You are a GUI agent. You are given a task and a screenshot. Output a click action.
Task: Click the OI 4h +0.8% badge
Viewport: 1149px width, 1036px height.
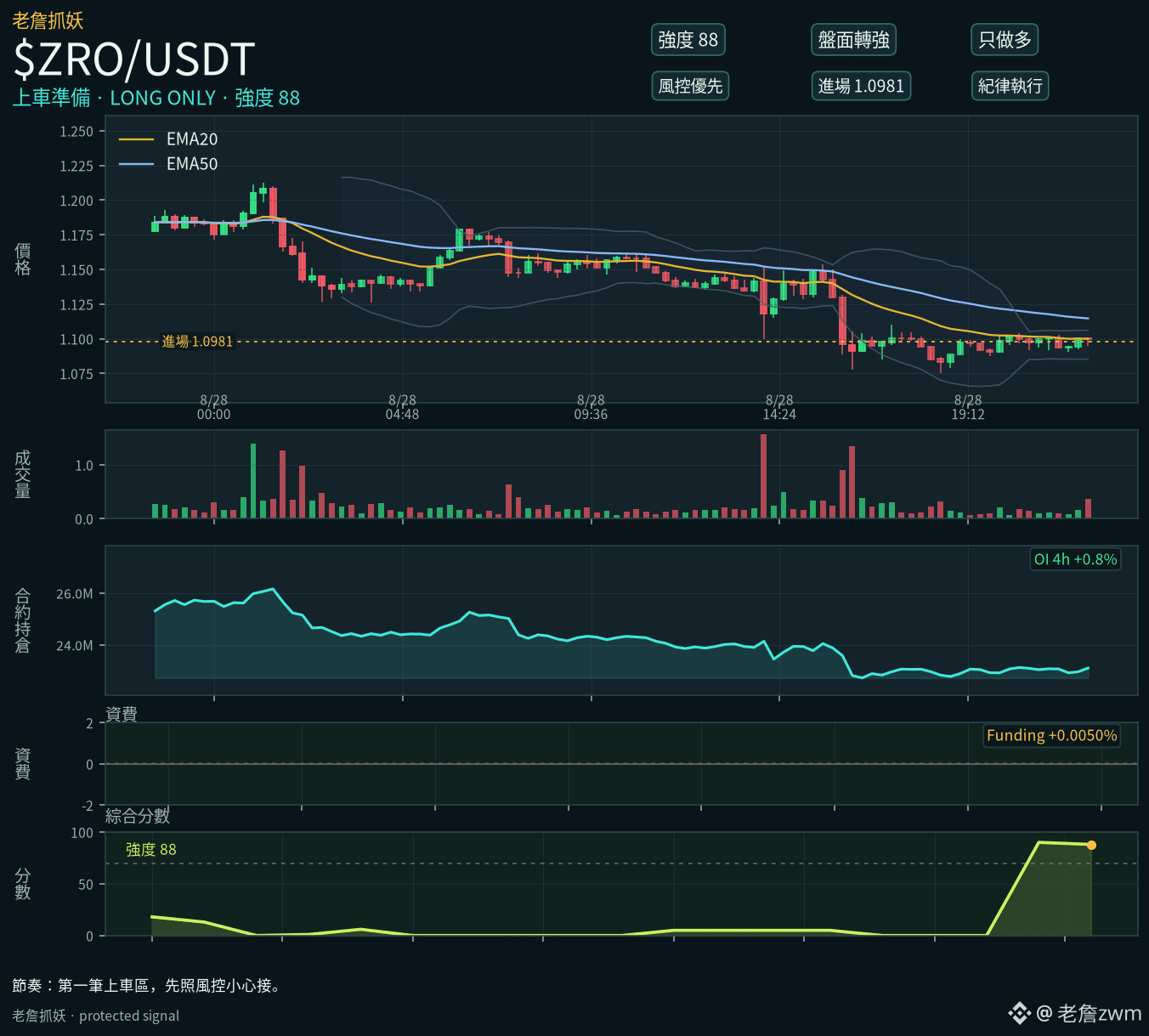pos(1075,559)
